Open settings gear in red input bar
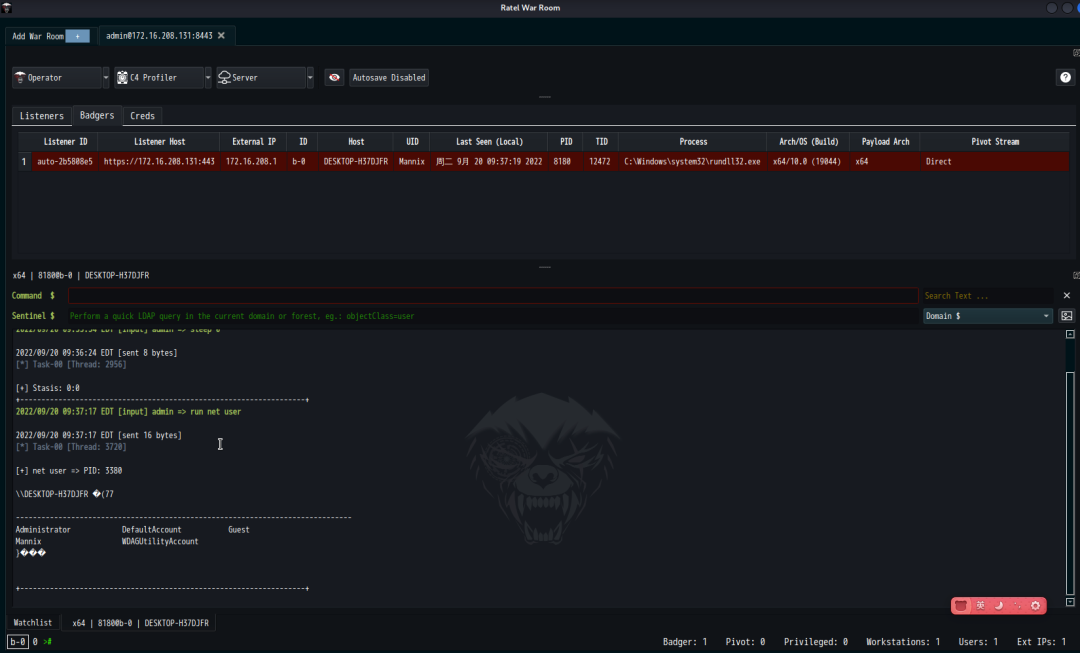 (x=1035, y=605)
